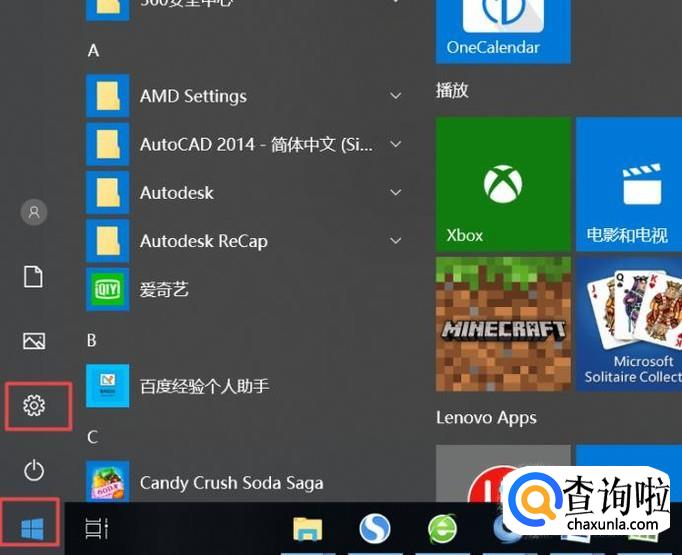The width and height of the screenshot is (682, 555).
Task: Click the AutoCAD 2014 folder icon
Action: pyautogui.click(x=107, y=144)
